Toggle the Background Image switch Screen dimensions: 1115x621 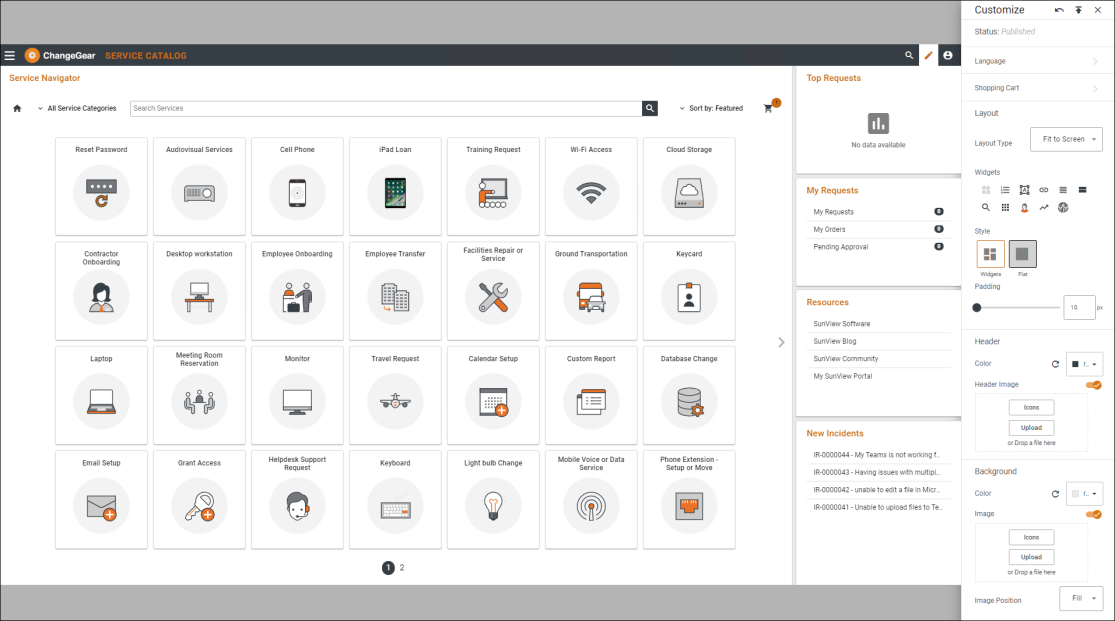[x=1094, y=514]
